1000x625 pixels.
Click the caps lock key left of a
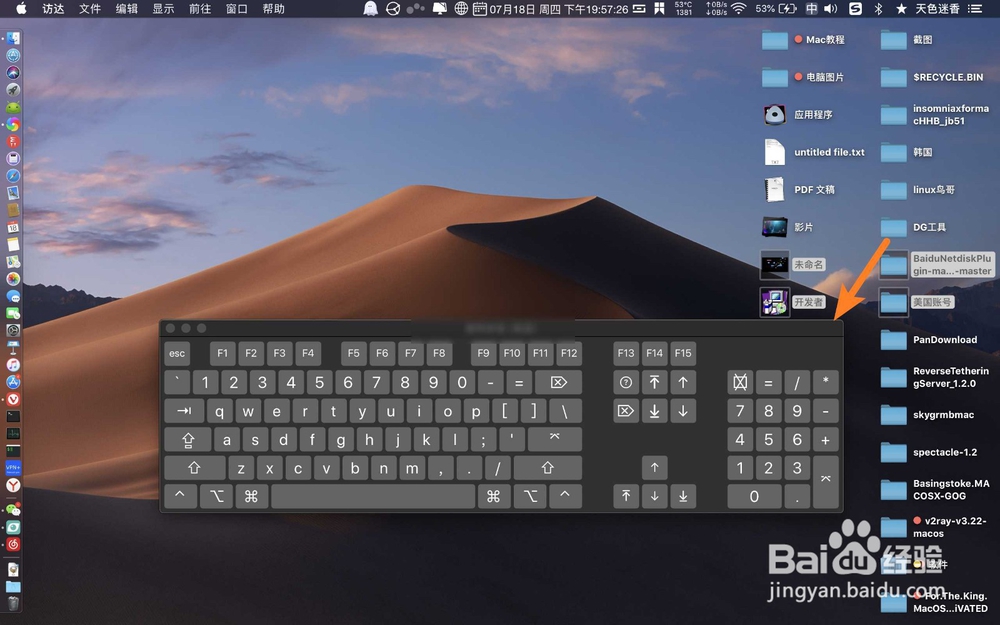[188, 439]
